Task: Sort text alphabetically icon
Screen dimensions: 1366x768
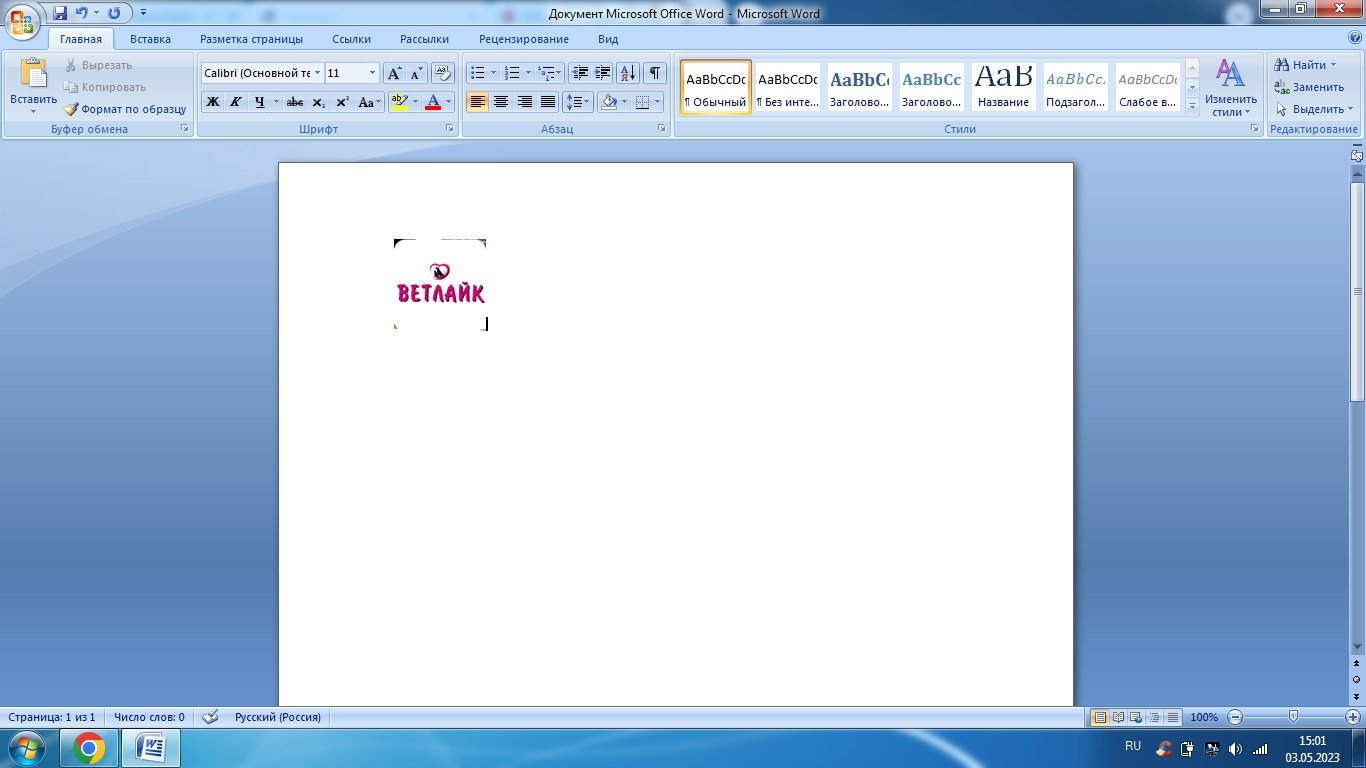Action: pyautogui.click(x=628, y=73)
